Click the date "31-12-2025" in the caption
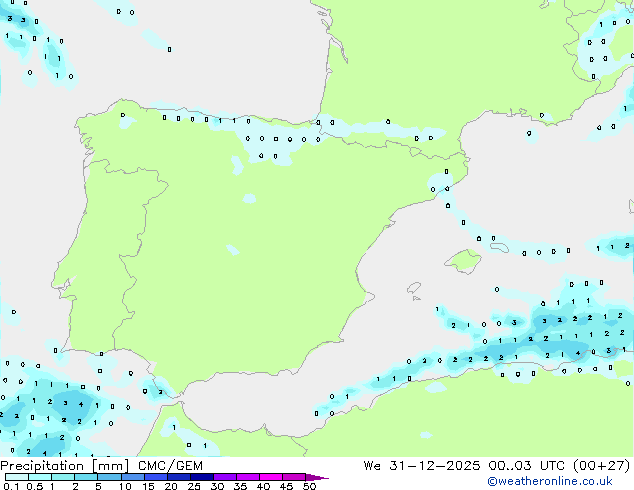634x490 pixels. click(x=435, y=466)
